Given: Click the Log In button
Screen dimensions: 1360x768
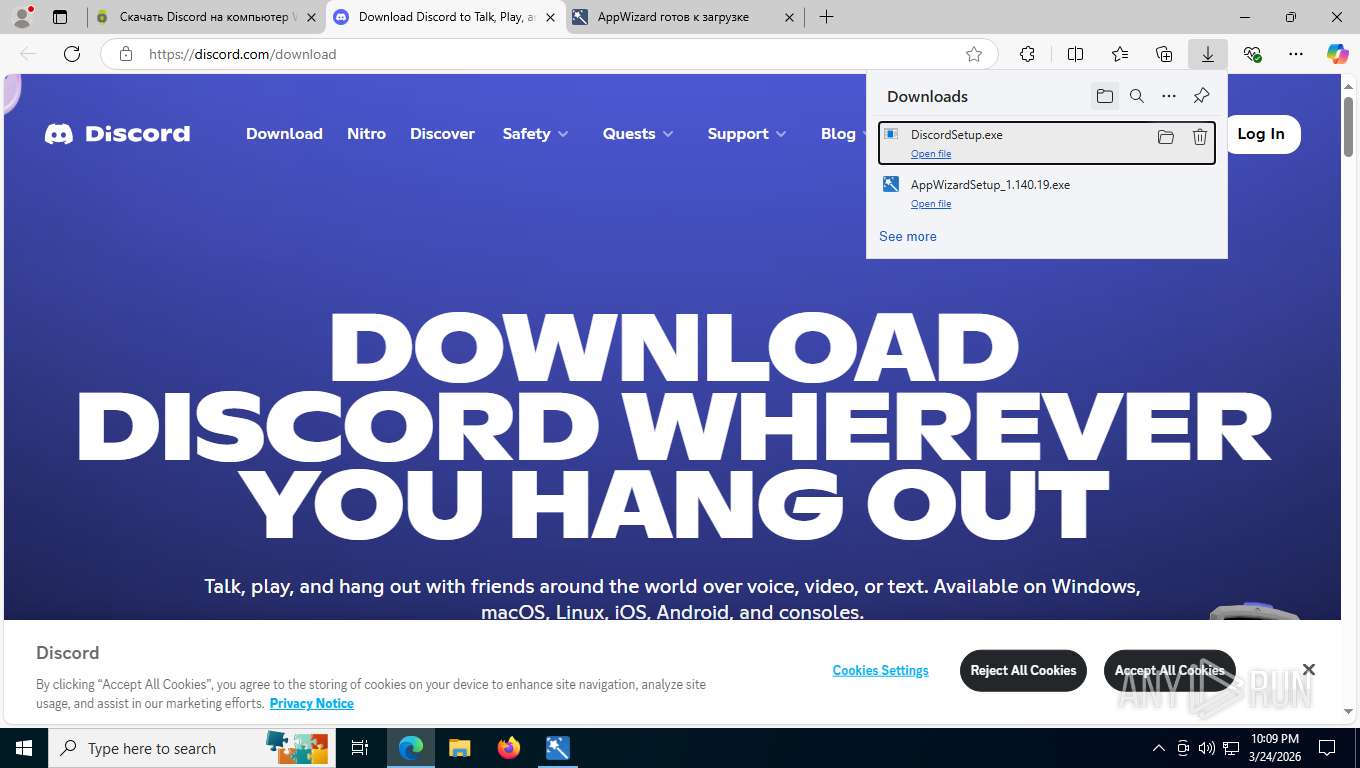Looking at the screenshot, I should pyautogui.click(x=1261, y=134).
